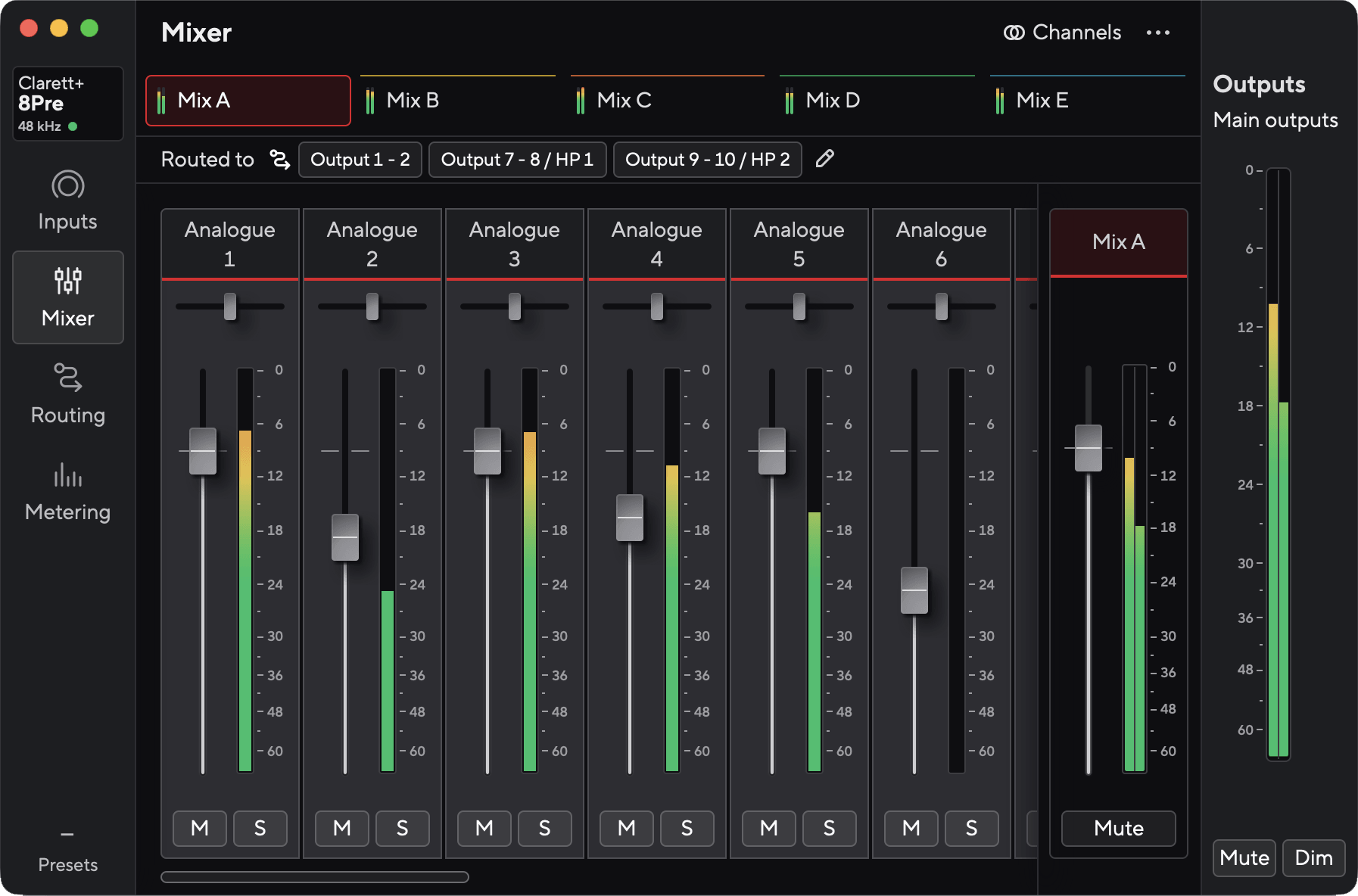Click the Mix A master strip header

pos(1119,242)
